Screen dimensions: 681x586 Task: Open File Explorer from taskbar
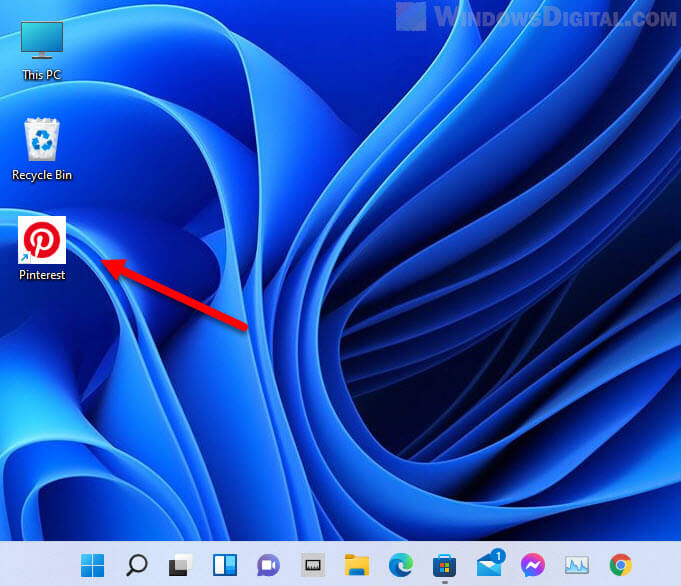tap(357, 565)
